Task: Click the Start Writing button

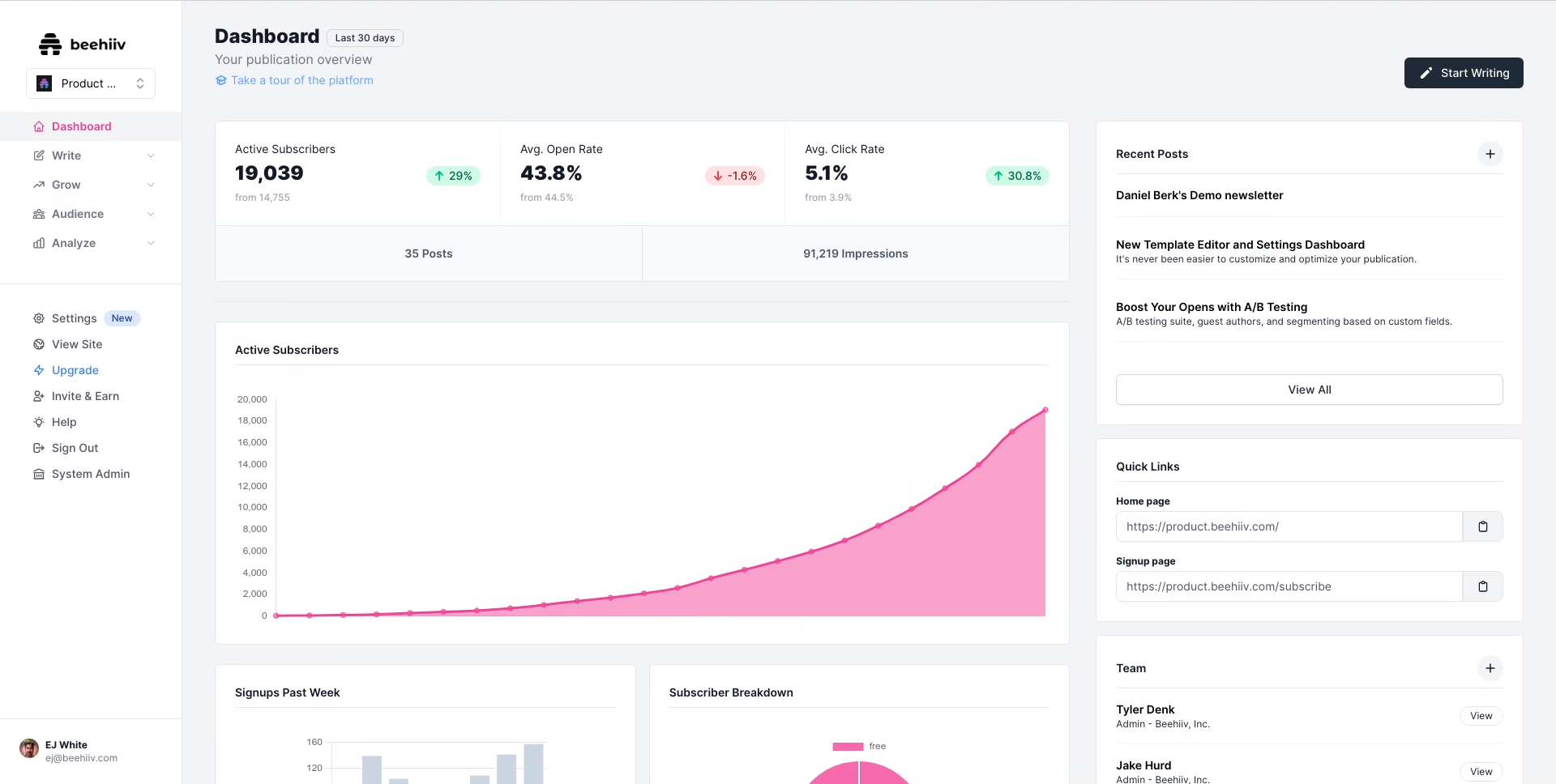Action: click(x=1464, y=73)
